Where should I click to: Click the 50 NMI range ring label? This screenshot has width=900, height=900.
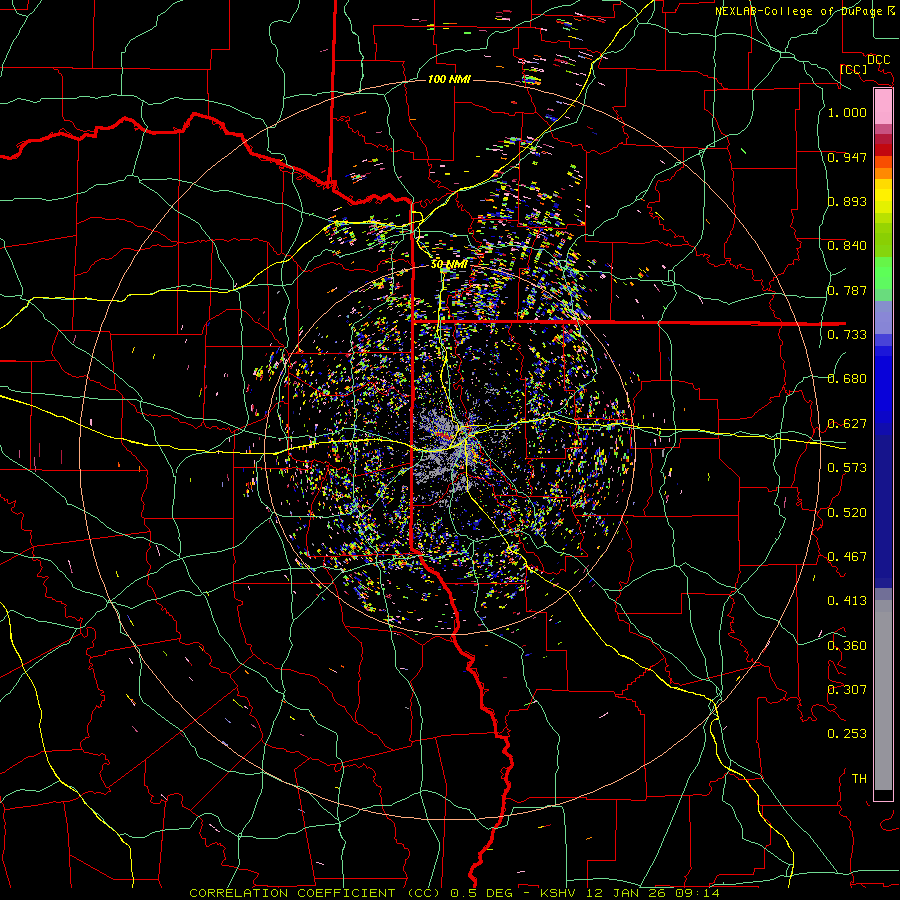coord(449,265)
